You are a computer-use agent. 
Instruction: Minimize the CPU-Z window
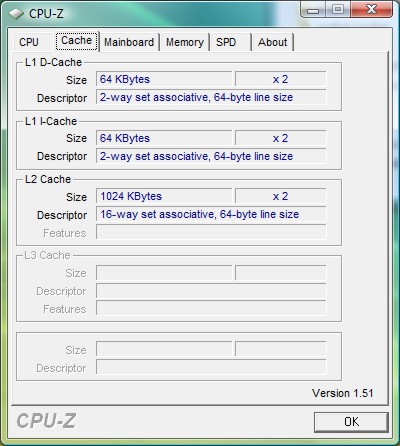coord(313,10)
